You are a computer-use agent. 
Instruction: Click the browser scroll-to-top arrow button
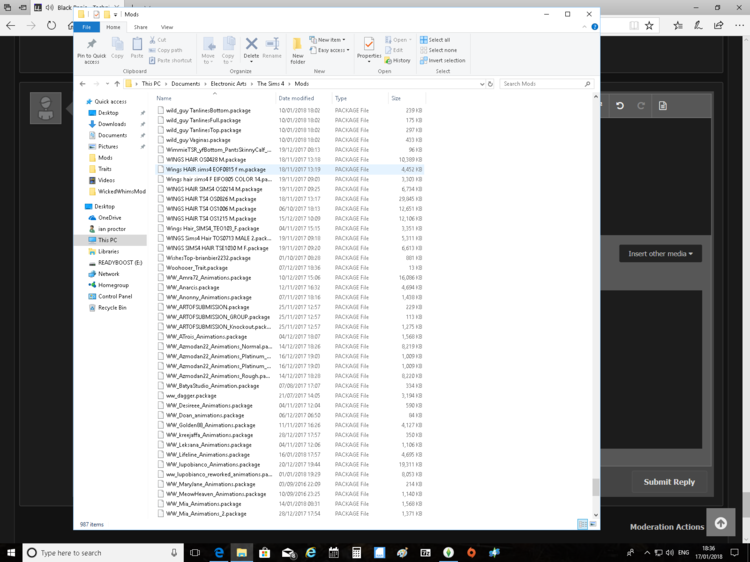tap(721, 523)
